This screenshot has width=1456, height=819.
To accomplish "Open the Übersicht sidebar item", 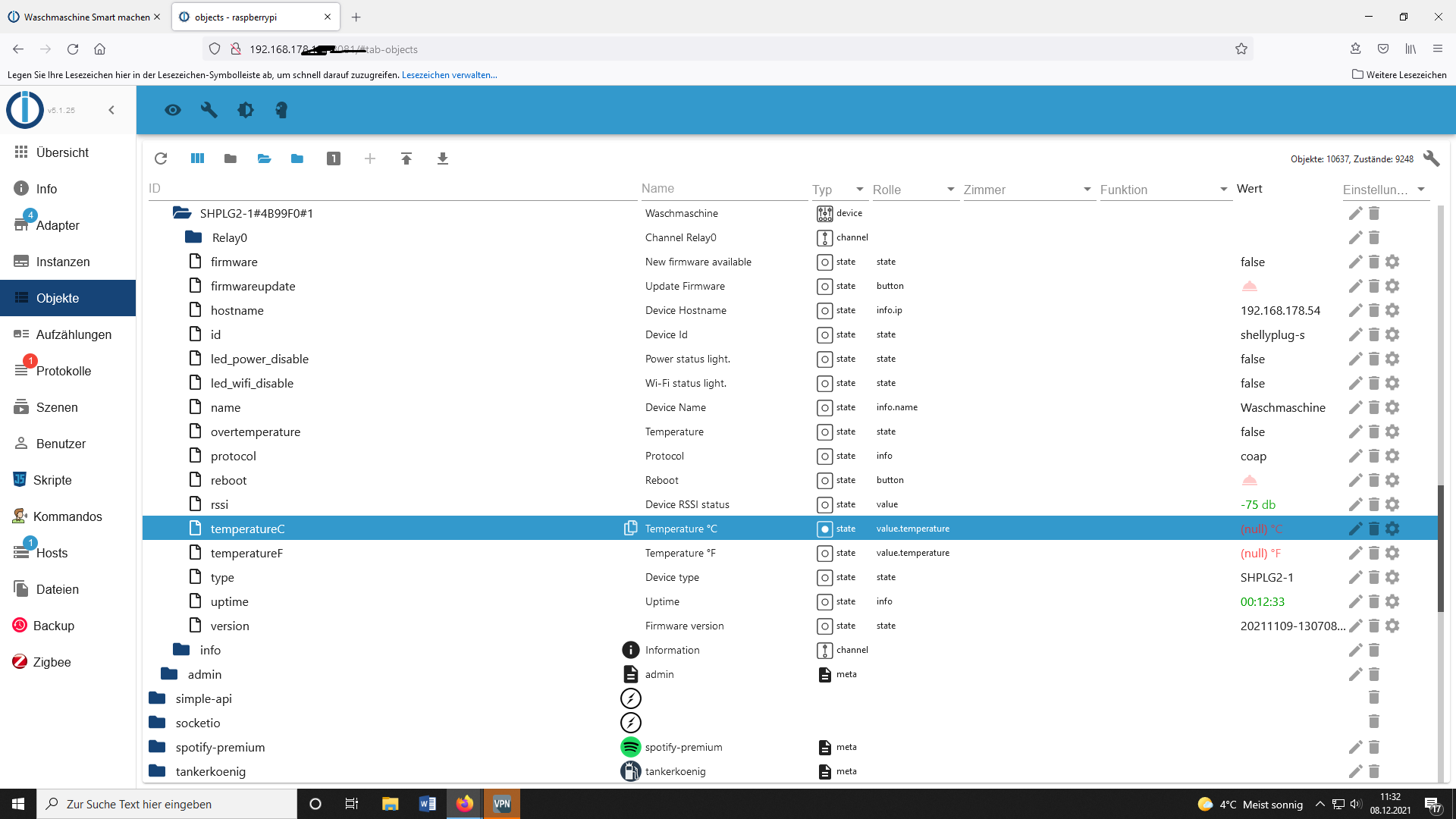I will tap(67, 152).
